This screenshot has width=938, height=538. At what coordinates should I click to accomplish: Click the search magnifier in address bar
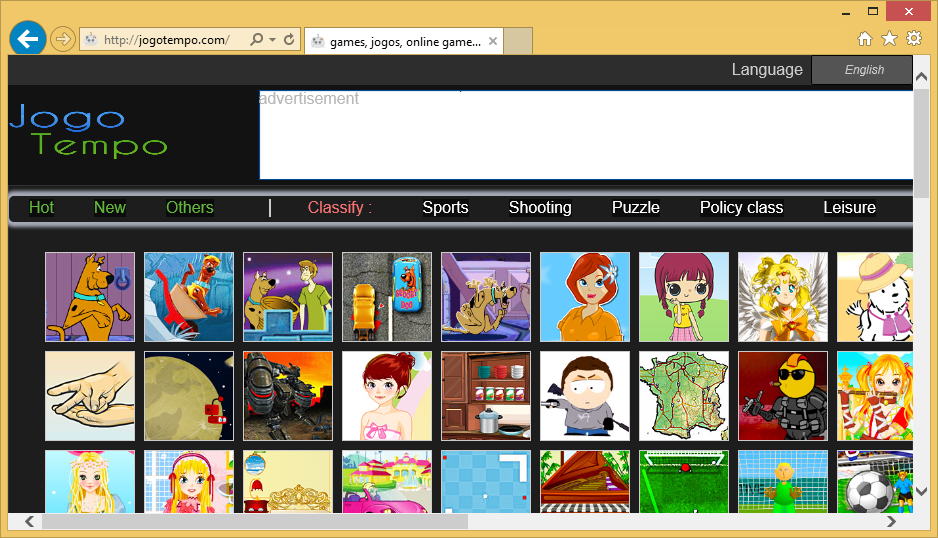(257, 39)
